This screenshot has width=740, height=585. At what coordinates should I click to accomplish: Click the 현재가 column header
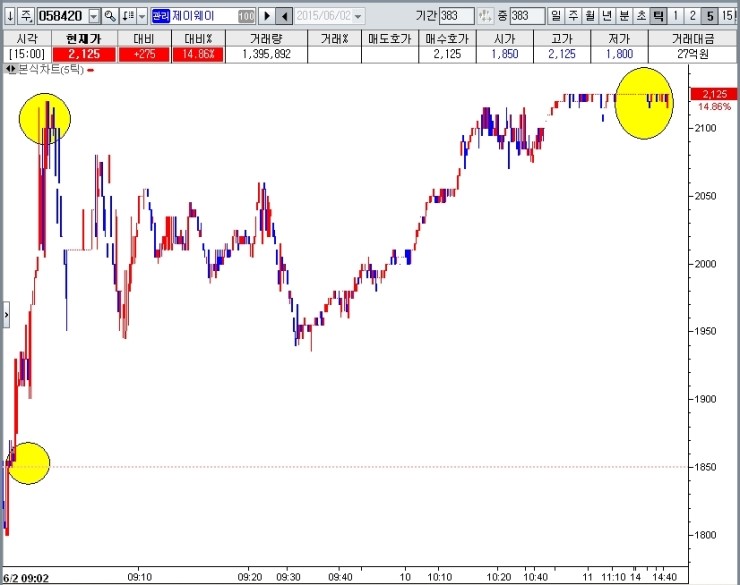pos(84,38)
